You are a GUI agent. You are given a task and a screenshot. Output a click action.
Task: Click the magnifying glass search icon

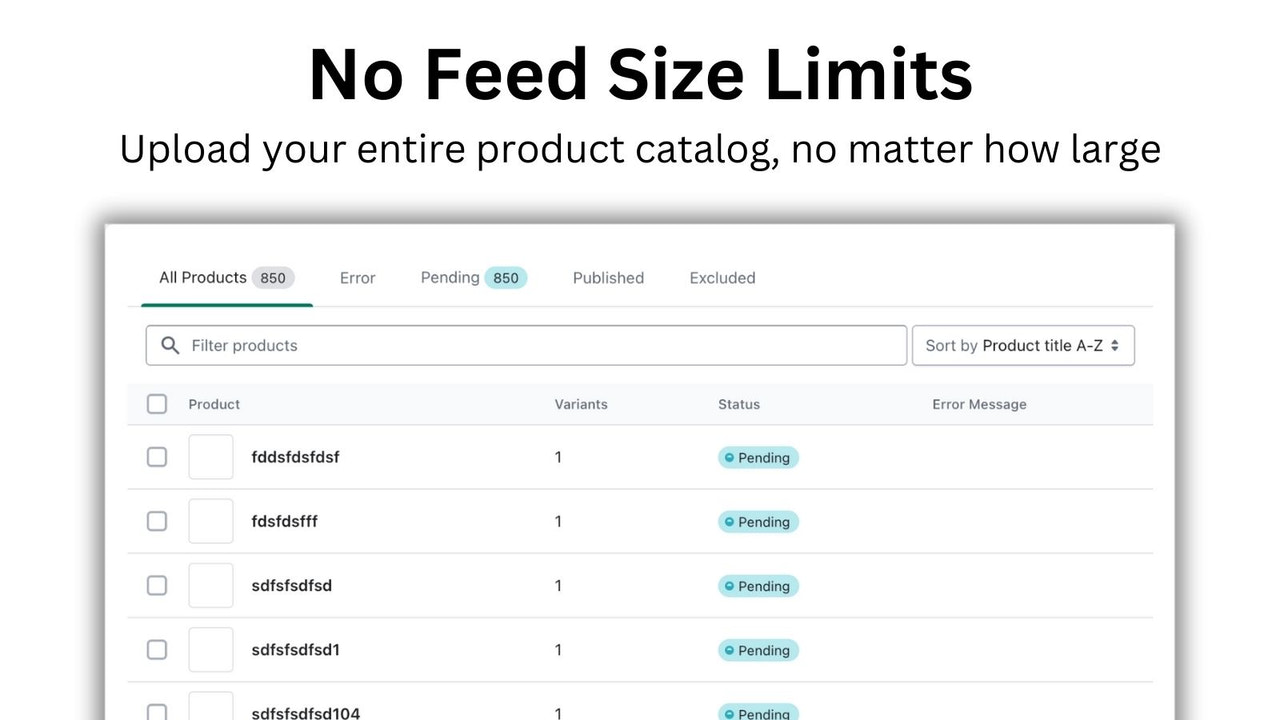[170, 345]
